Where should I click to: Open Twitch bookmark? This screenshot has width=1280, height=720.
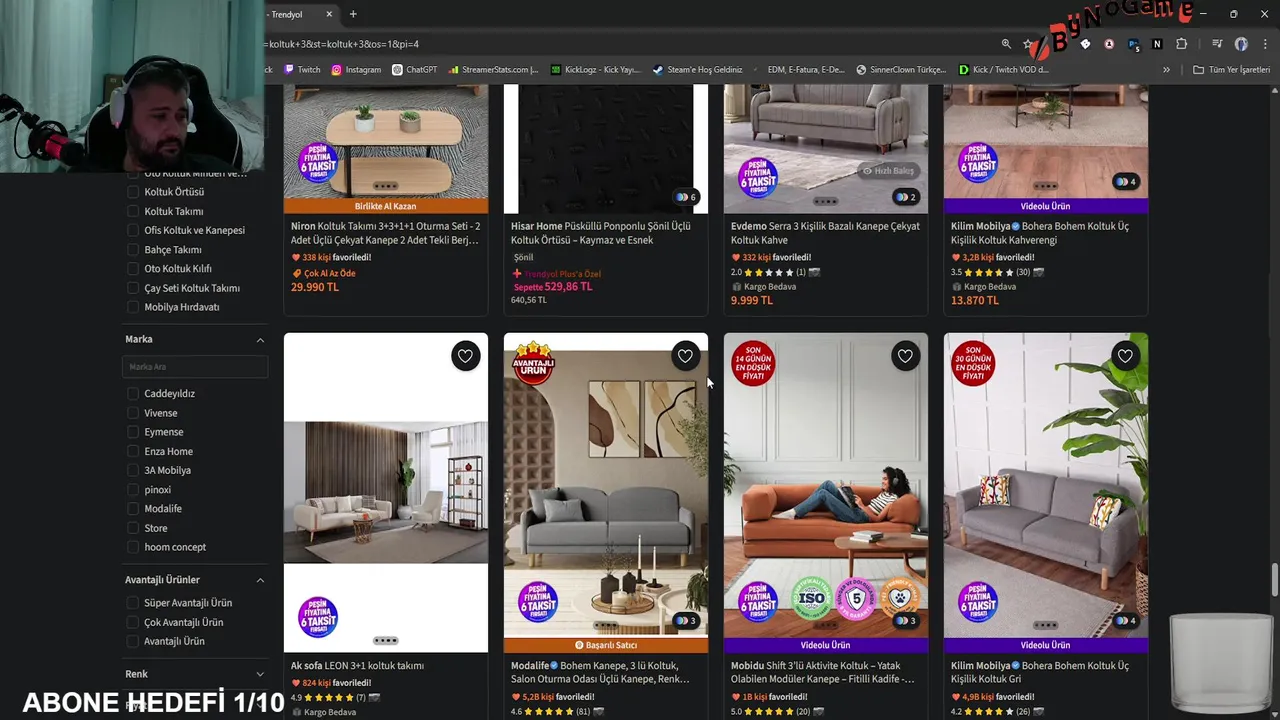302,70
